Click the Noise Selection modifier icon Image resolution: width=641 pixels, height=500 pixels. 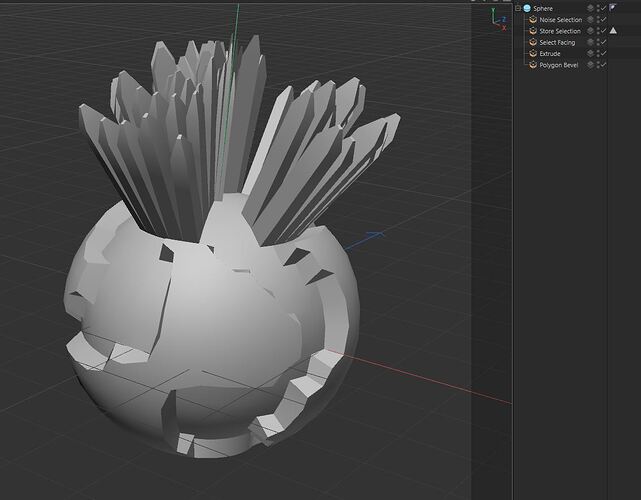533,20
